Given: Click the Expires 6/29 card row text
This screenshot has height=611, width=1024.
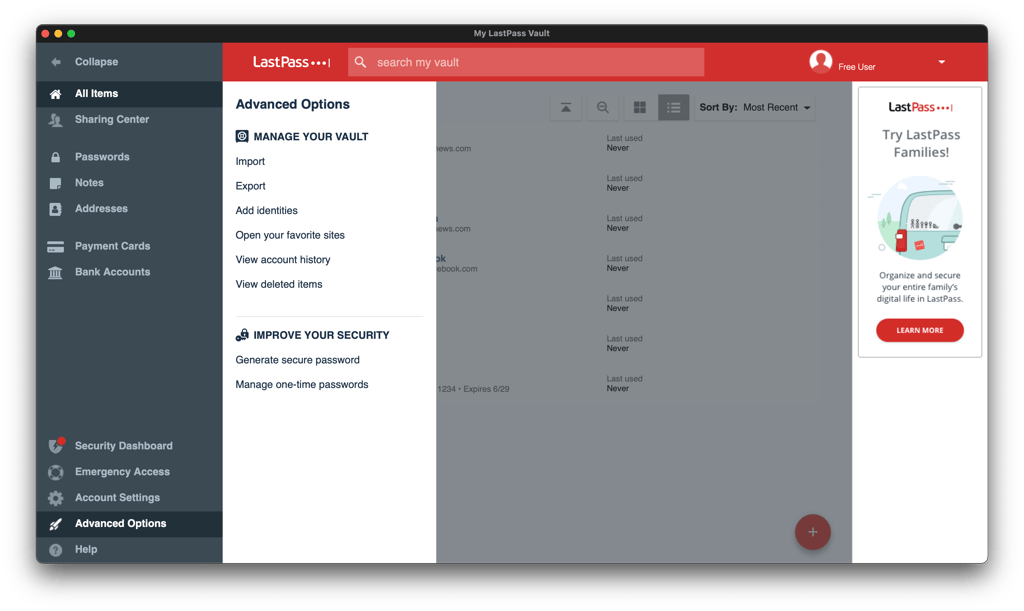Looking at the screenshot, I should tap(473, 389).
